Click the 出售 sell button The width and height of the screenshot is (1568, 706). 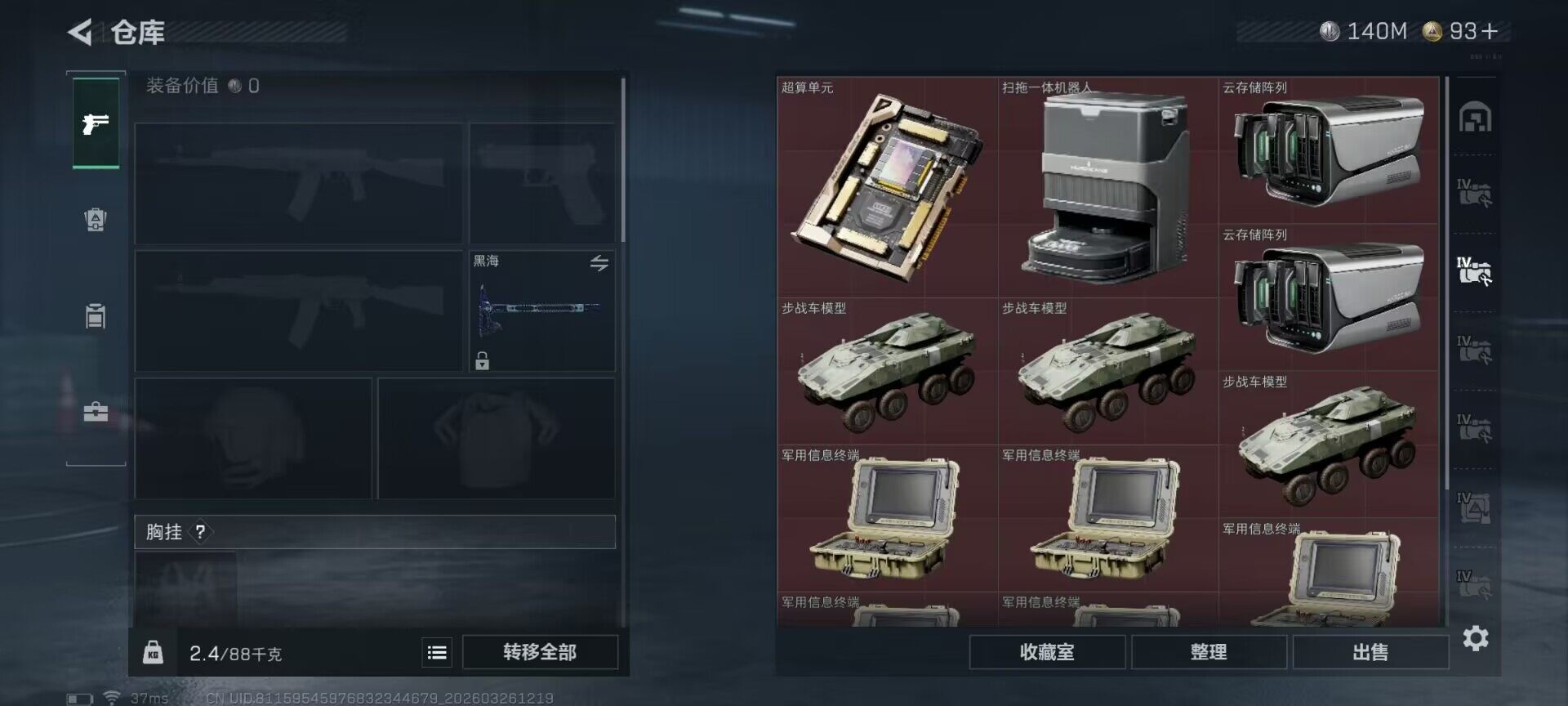(1370, 652)
